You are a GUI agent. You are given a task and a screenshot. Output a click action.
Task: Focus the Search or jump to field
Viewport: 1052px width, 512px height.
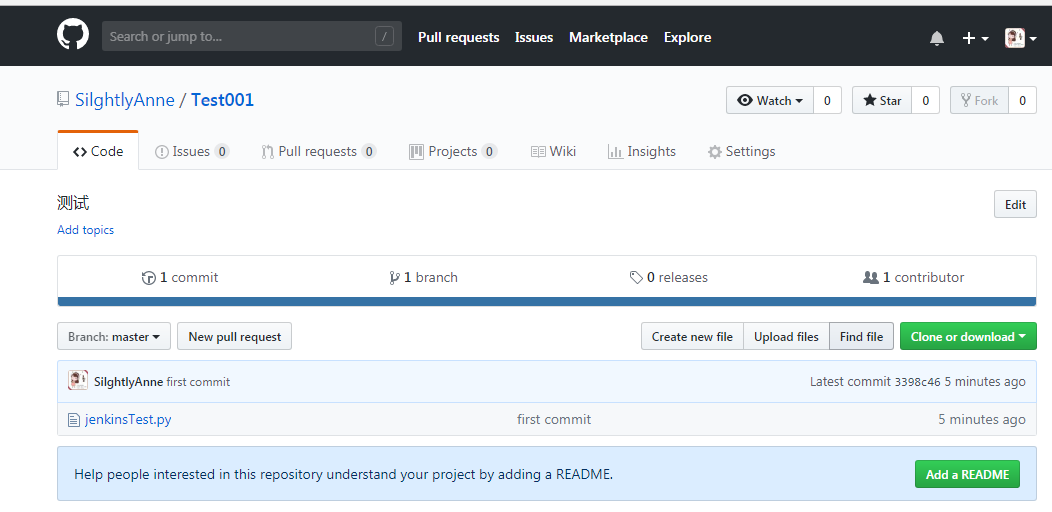click(x=252, y=36)
